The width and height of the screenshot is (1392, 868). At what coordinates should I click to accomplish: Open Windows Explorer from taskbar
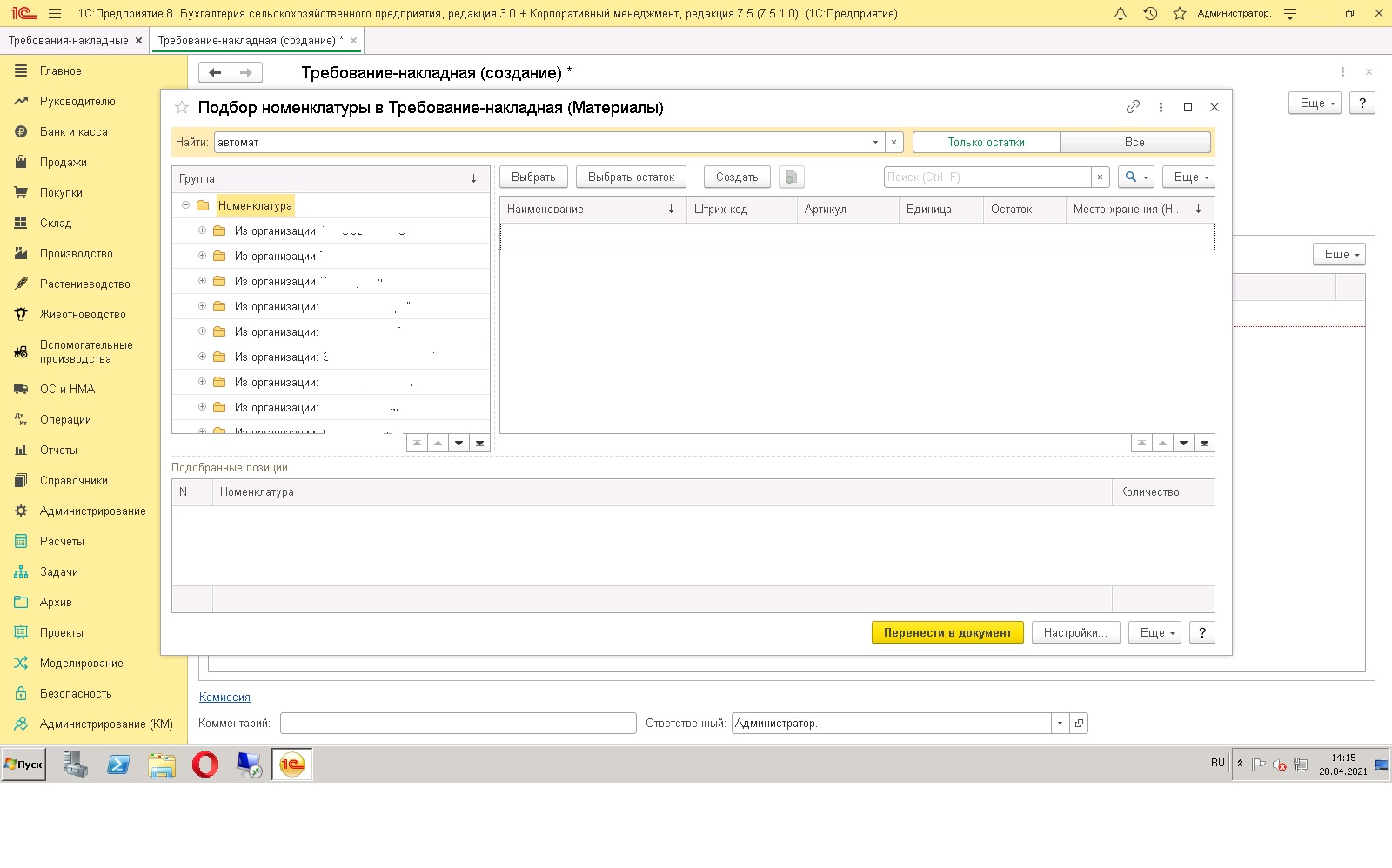(x=162, y=765)
